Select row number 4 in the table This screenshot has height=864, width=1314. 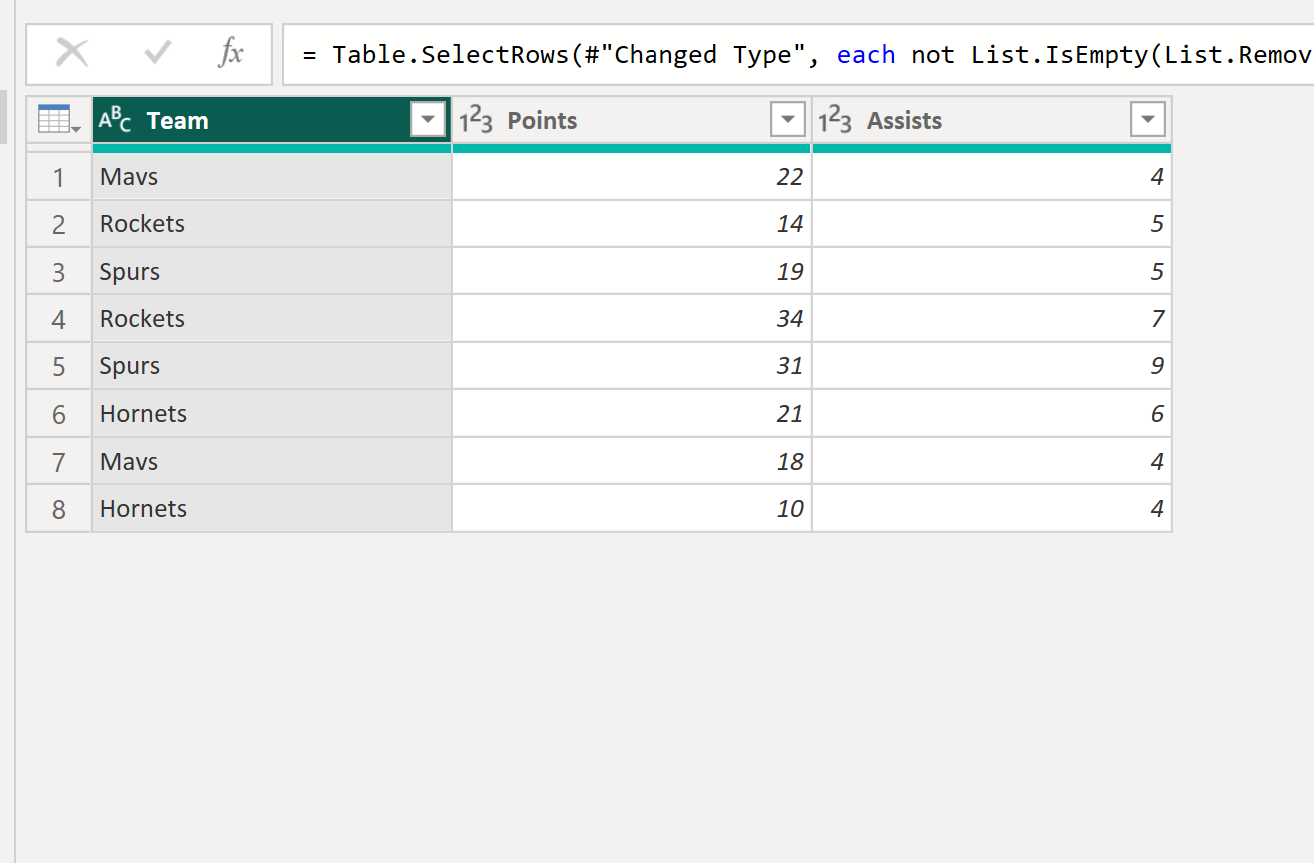58,318
